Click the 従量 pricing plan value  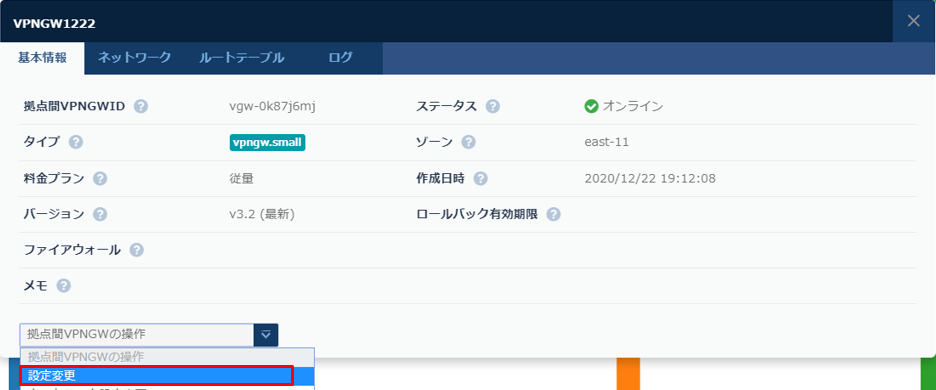[242, 179]
